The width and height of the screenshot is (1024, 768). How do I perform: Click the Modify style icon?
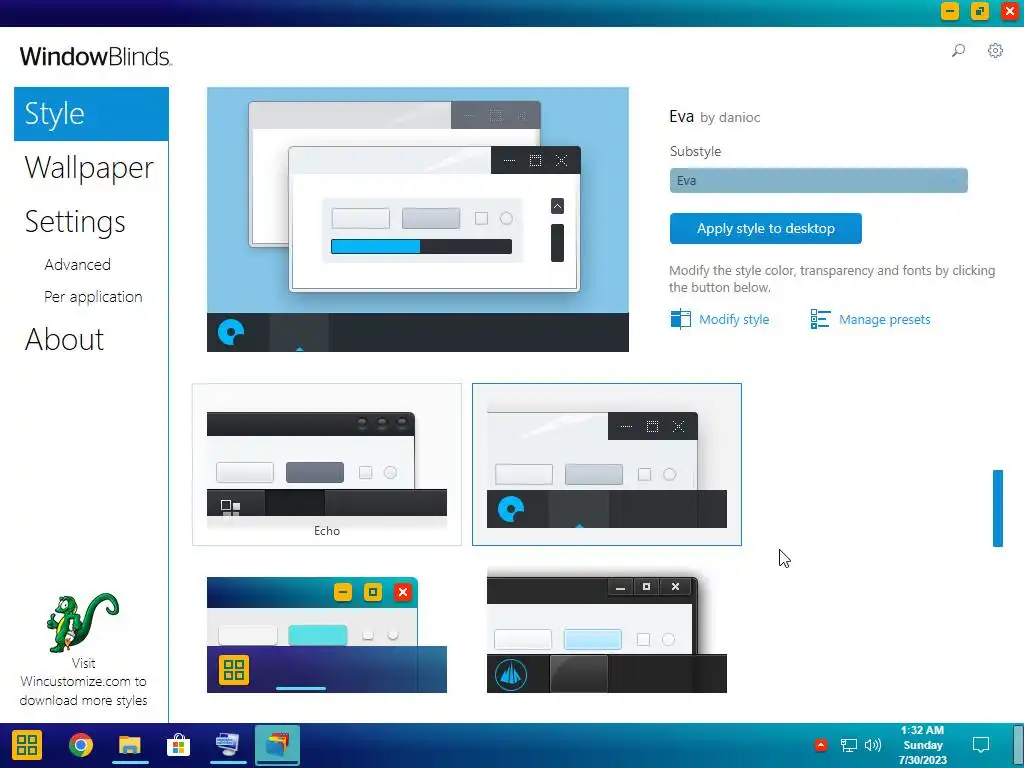680,319
